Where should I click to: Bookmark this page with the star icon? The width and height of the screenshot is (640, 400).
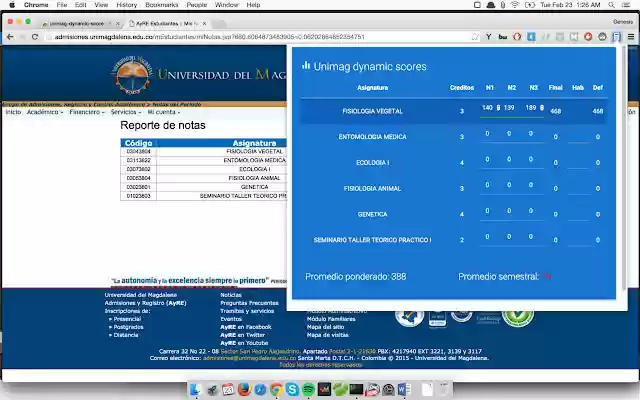coord(475,37)
